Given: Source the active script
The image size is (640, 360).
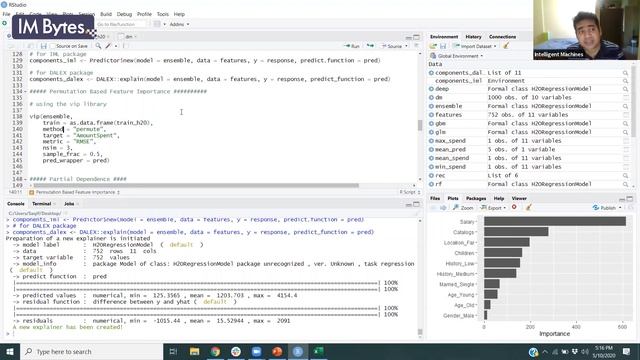Looking at the screenshot, I should [x=392, y=46].
